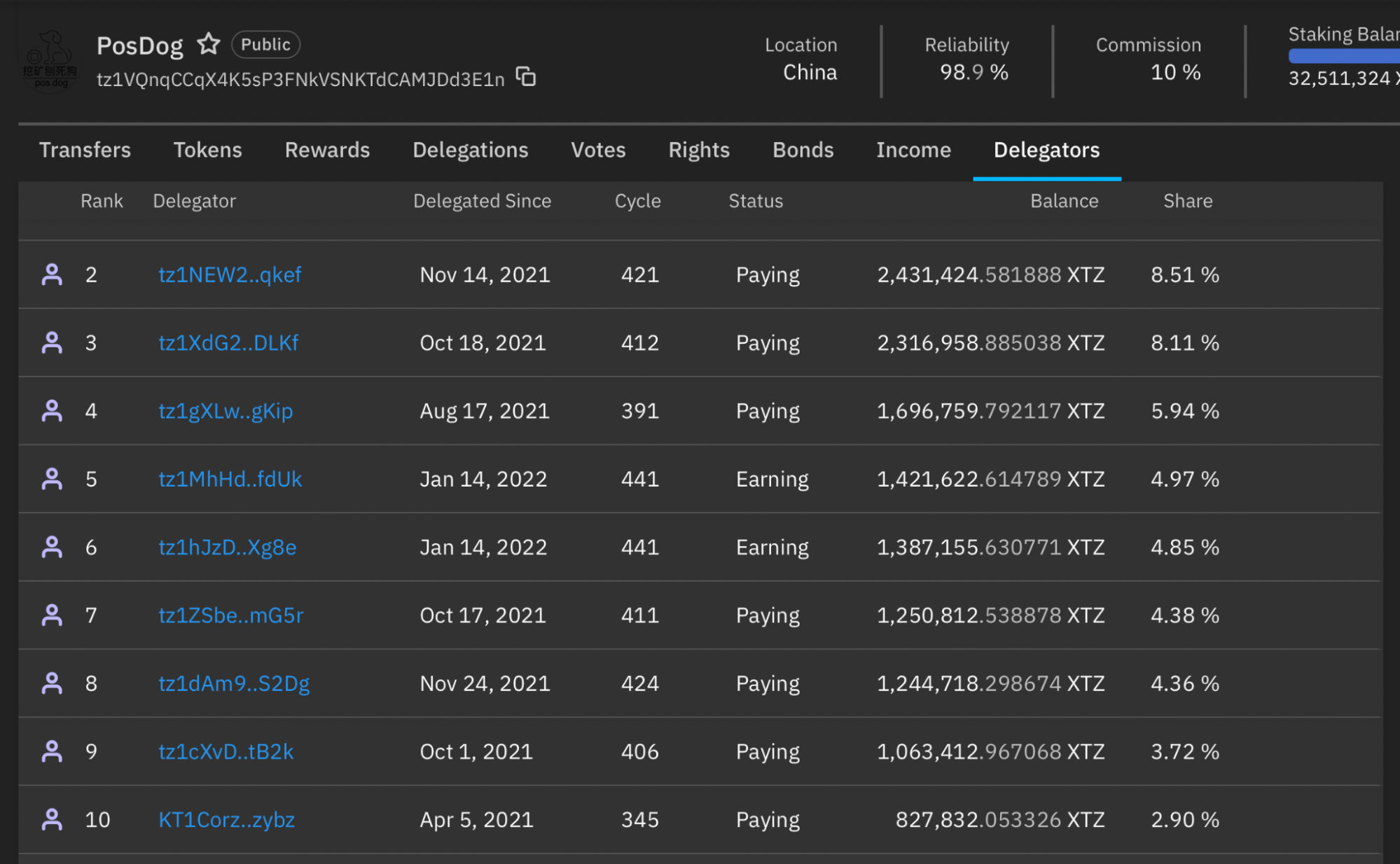Click the Staking Balance progress bar
This screenshot has width=1400, height=864.
(x=1343, y=56)
